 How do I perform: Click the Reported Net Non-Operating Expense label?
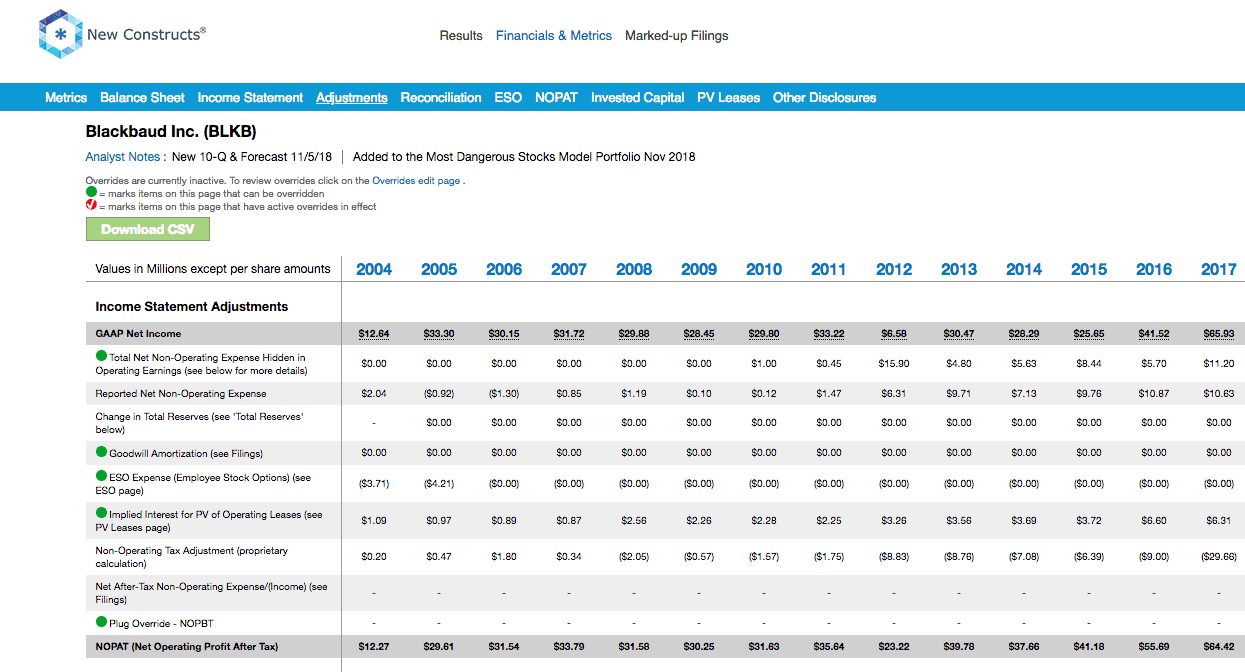(x=181, y=394)
